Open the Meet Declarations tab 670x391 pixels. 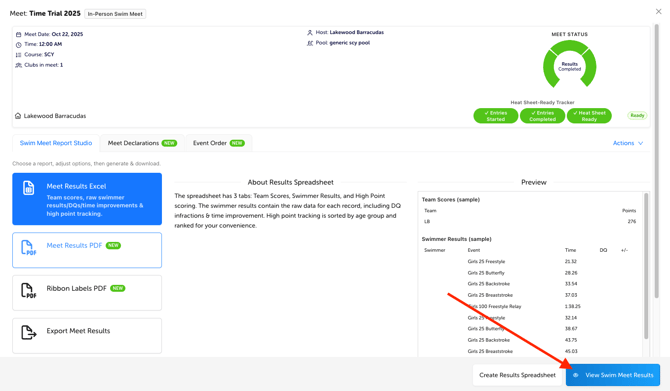tap(142, 143)
